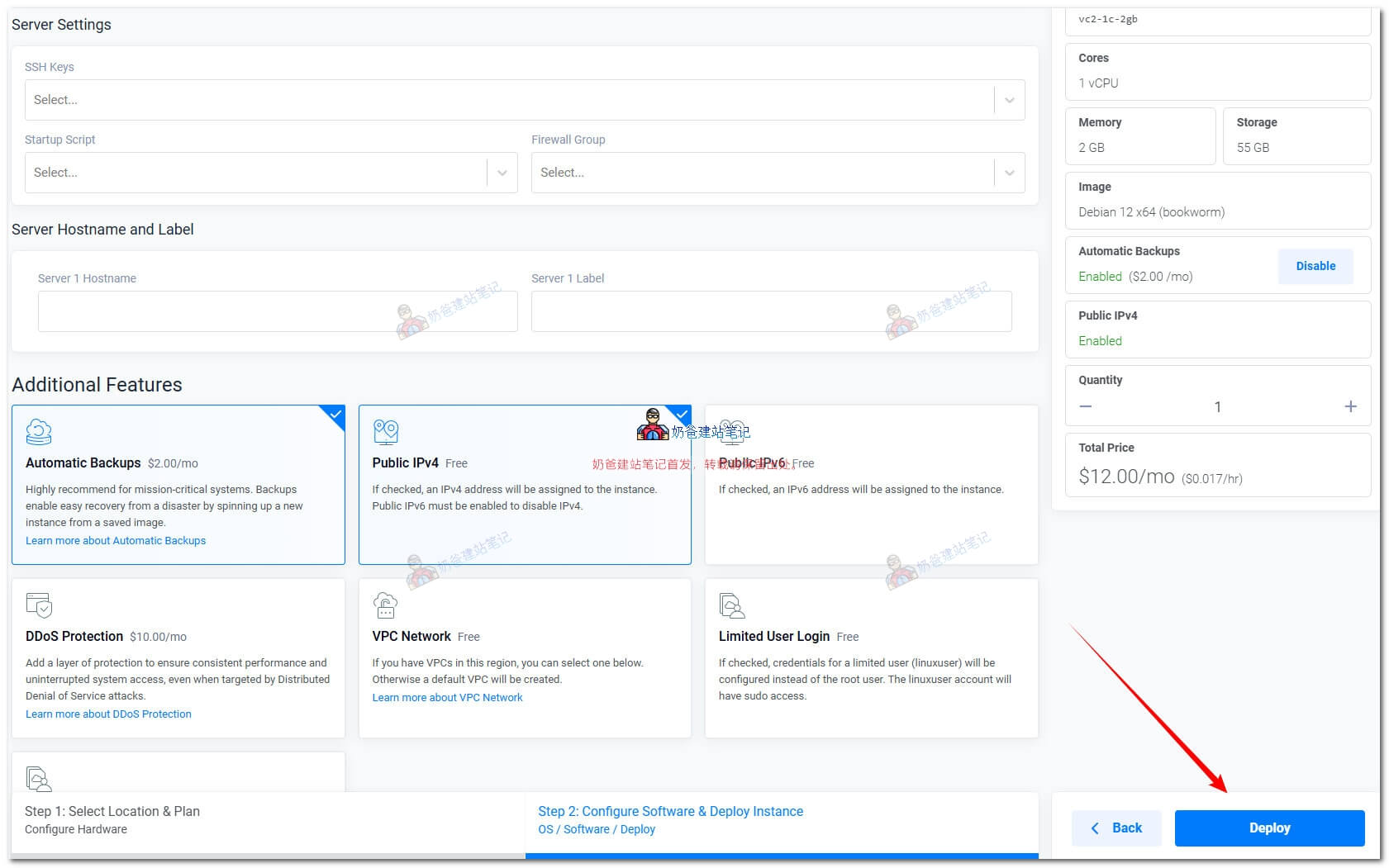Click the partially visible feature icon at bottom
This screenshot has height=868, width=1389.
click(39, 778)
